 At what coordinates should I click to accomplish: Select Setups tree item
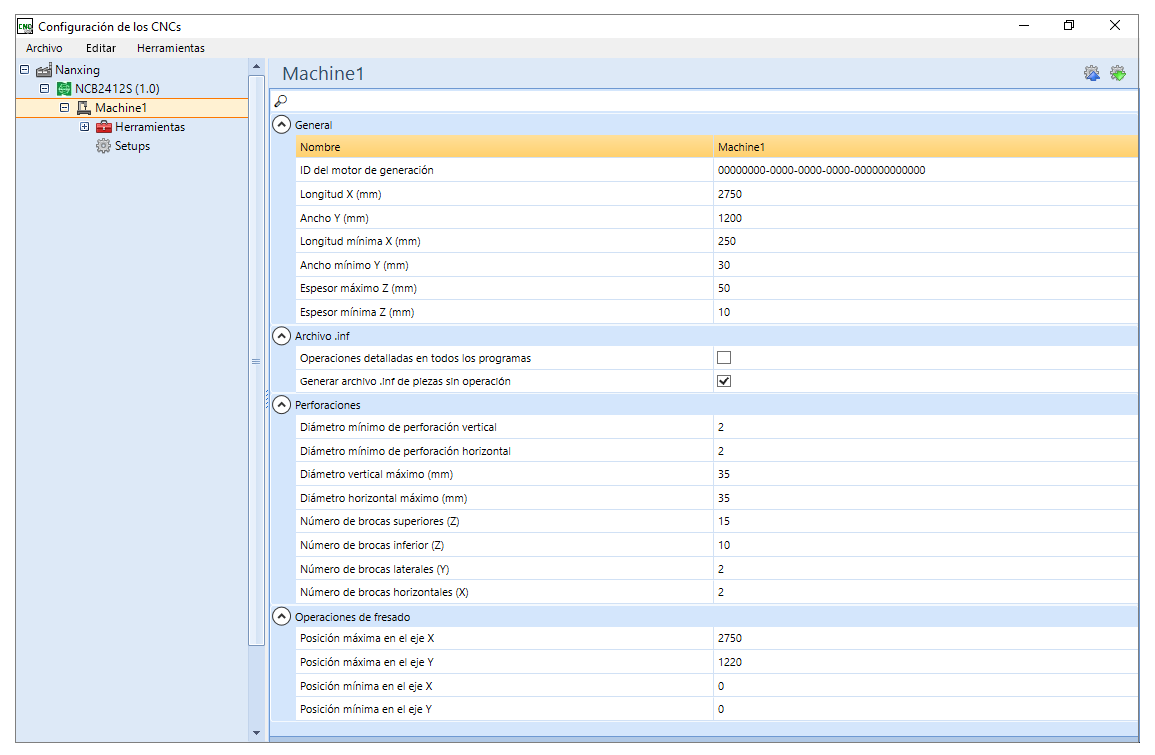(133, 146)
